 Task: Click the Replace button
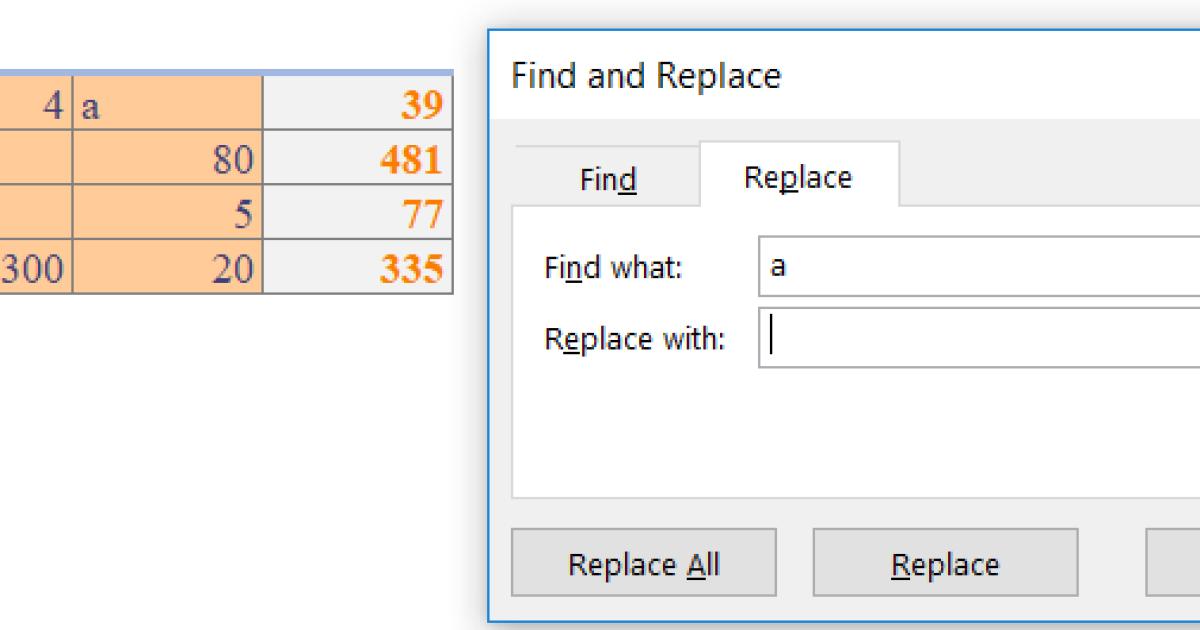pos(944,563)
